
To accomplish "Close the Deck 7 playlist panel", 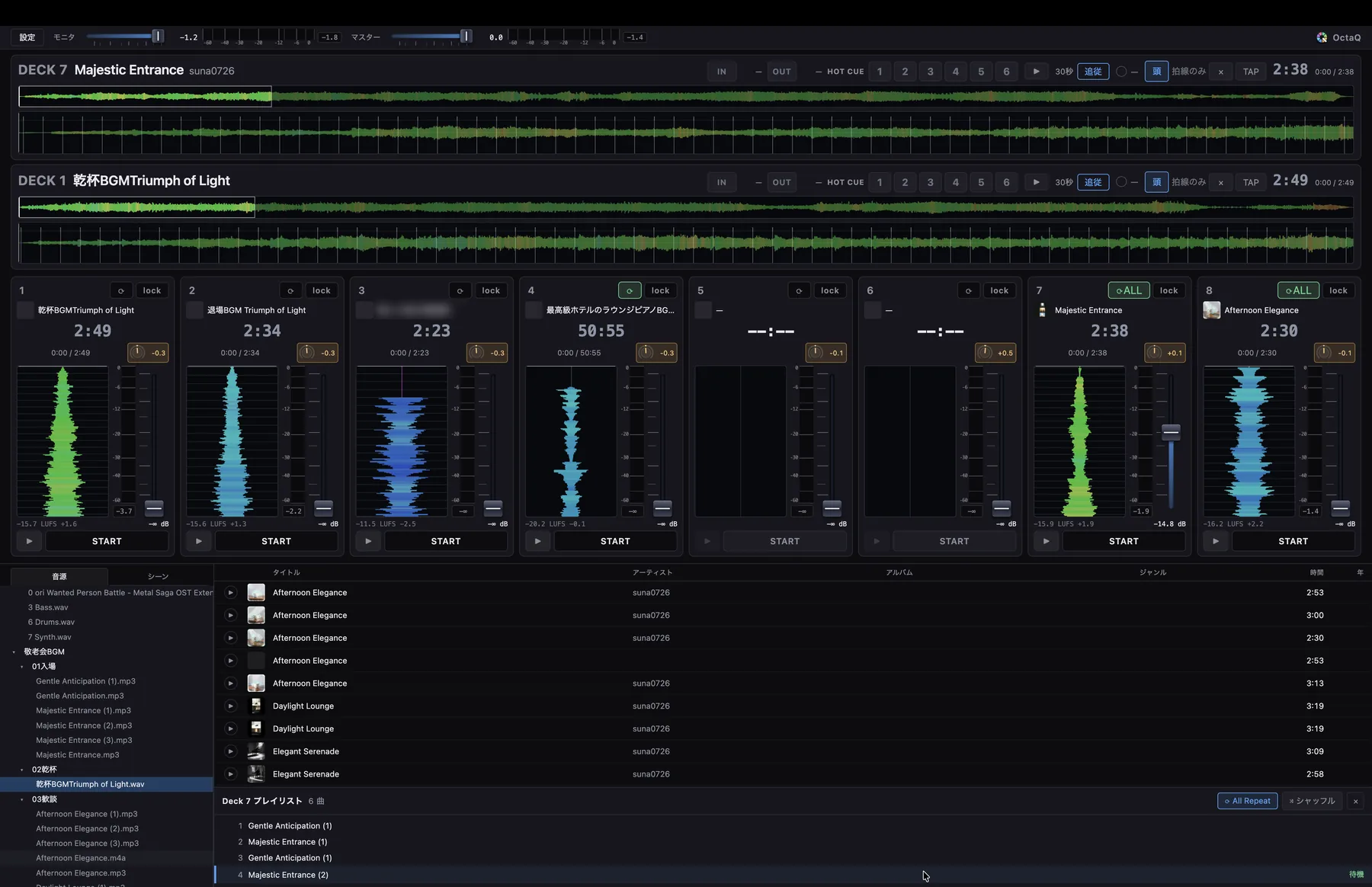I will pos(1355,801).
